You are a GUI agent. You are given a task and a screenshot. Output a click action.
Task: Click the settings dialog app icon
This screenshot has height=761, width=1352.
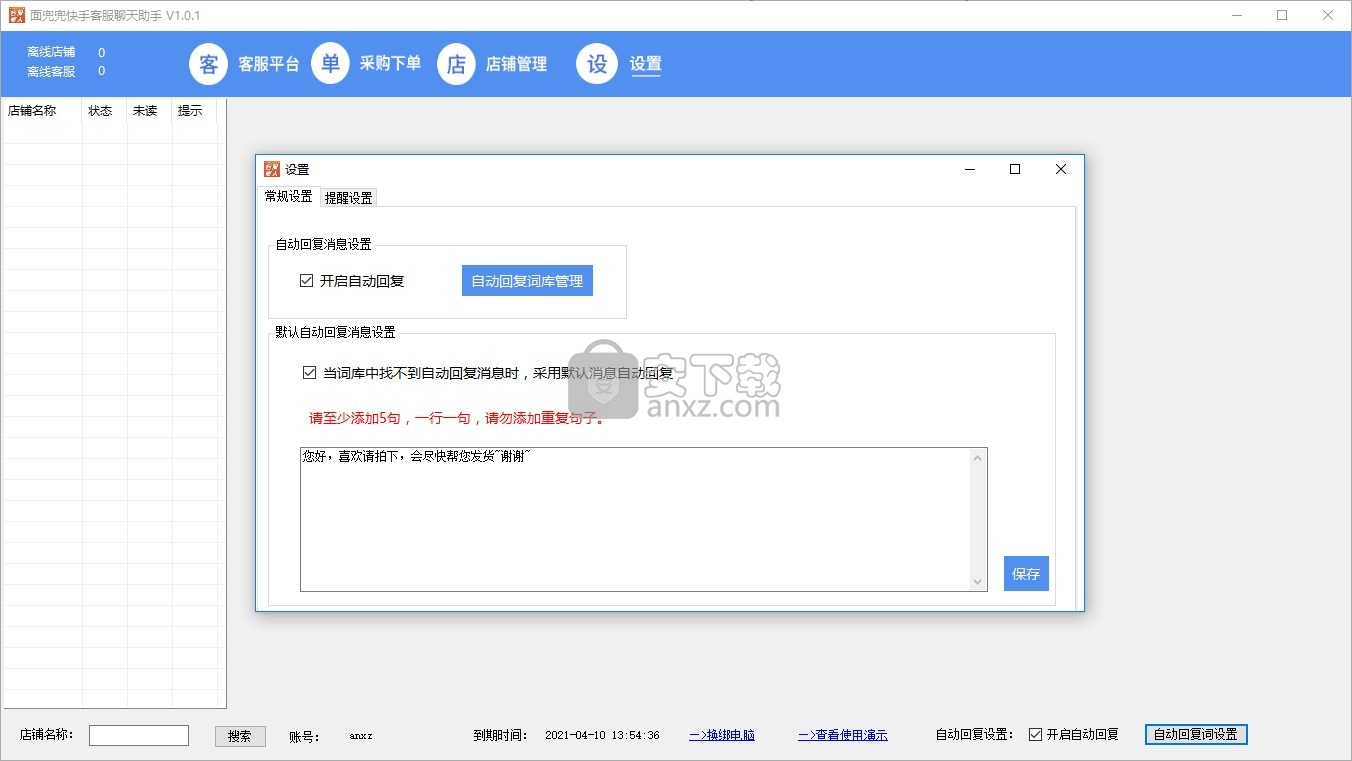(272, 169)
